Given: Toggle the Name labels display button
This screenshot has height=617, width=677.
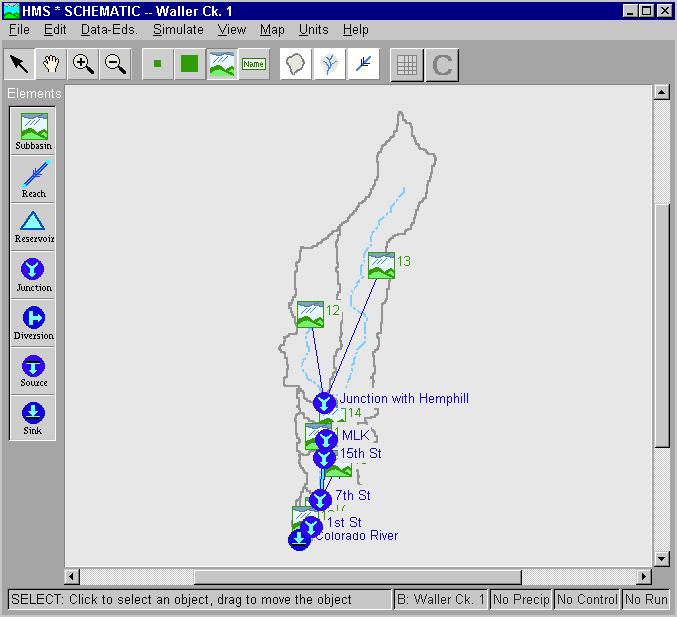Looking at the screenshot, I should [x=253, y=64].
